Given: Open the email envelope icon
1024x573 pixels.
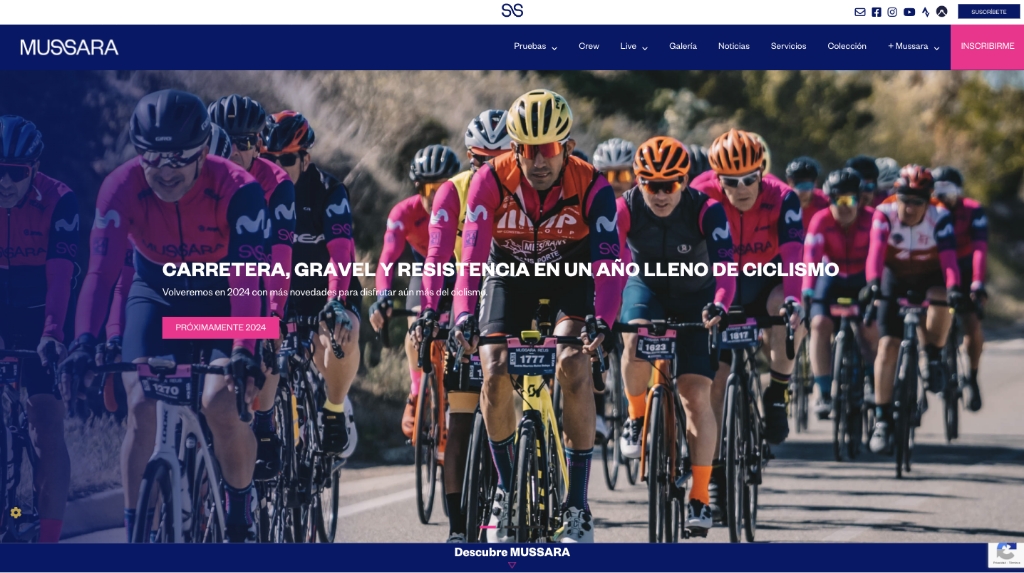Looking at the screenshot, I should (x=859, y=12).
